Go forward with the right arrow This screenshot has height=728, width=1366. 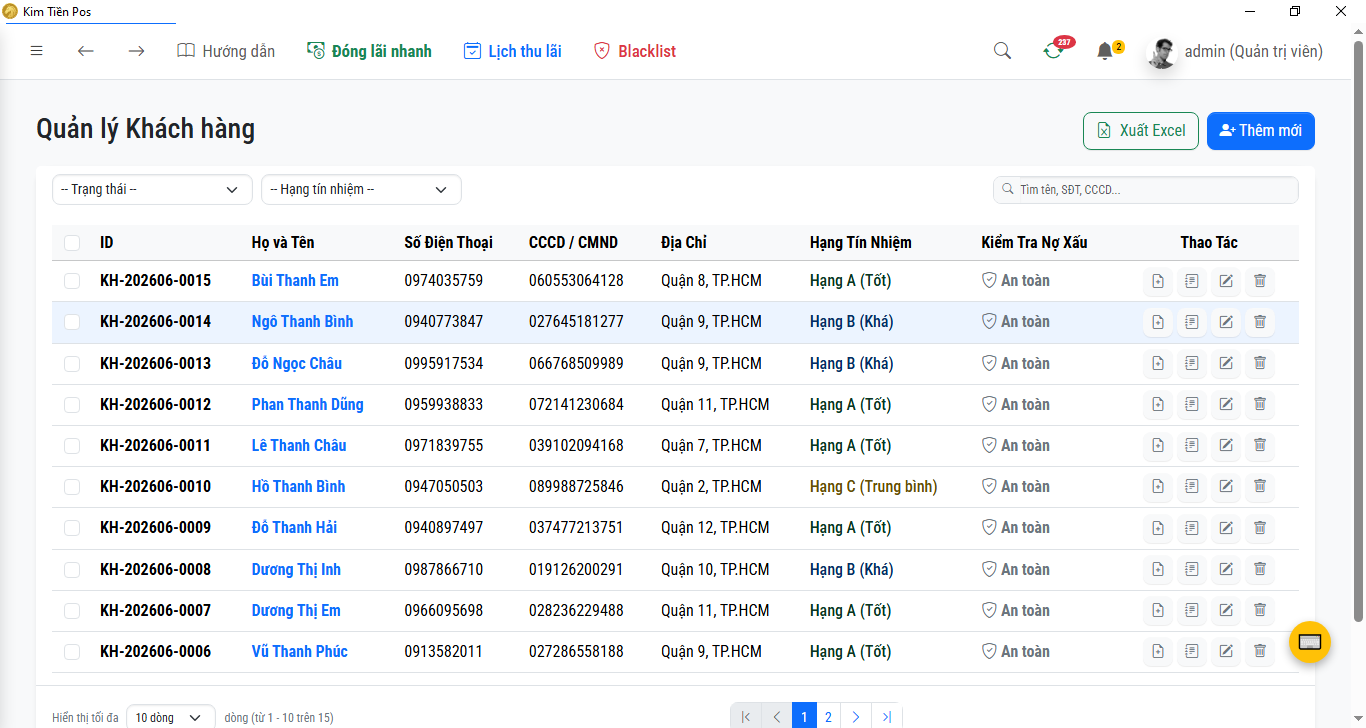click(x=136, y=51)
